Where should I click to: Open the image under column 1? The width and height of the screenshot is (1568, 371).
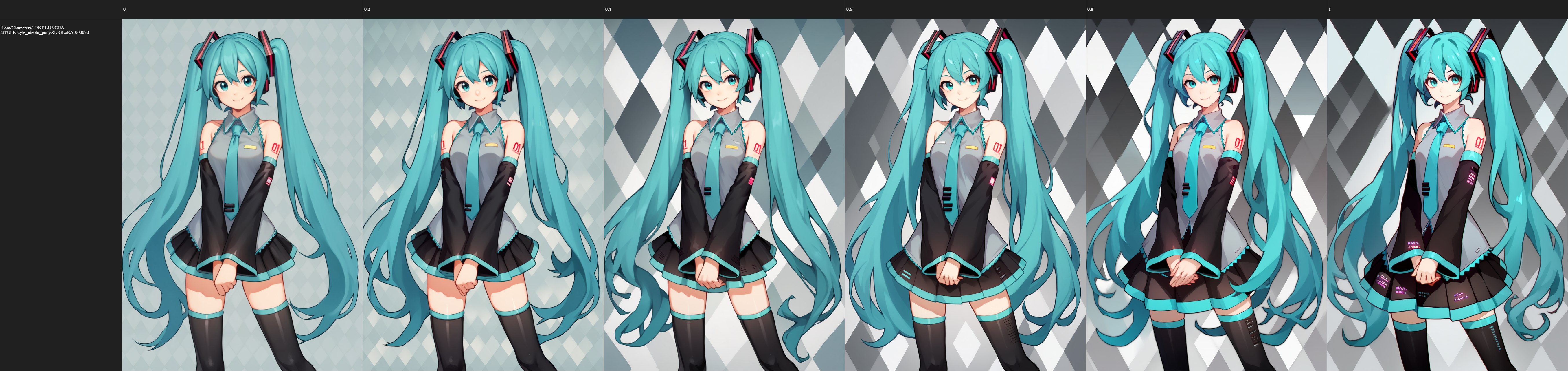[x=1447, y=194]
